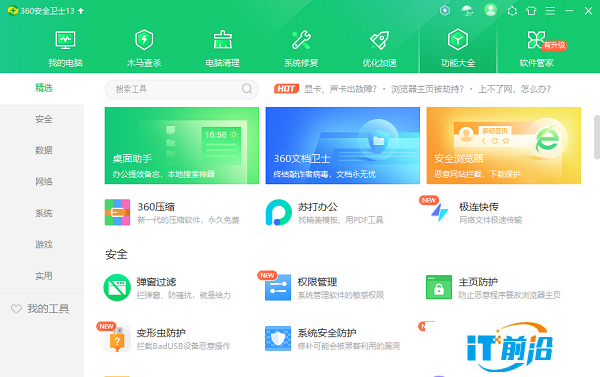Image resolution: width=600 pixels, height=377 pixels.
Task: Click the umbrella icon in title bar
Action: (x=467, y=11)
